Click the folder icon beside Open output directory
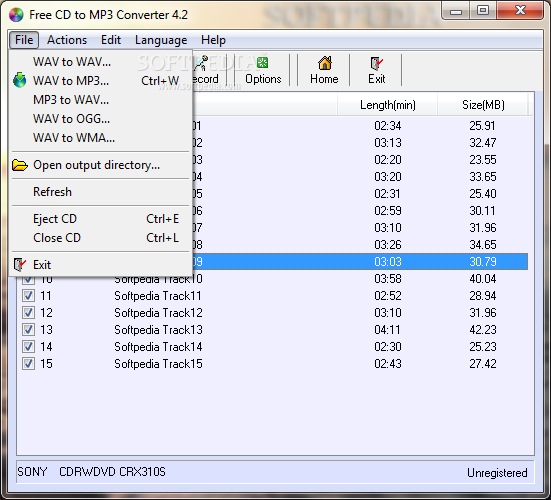This screenshot has width=551, height=500. (x=20, y=165)
